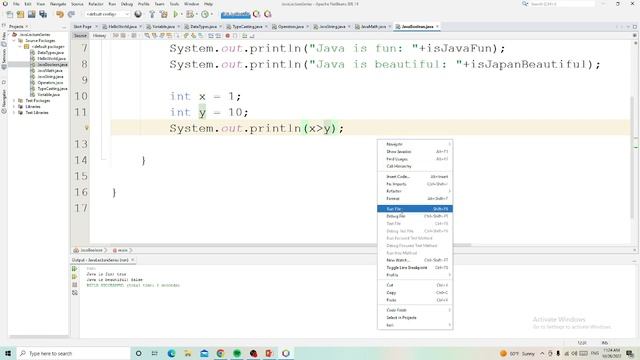Click the red Toggle Breakpoint editor icon
The height and width of the screenshot is (360, 640).
pos(228,36)
